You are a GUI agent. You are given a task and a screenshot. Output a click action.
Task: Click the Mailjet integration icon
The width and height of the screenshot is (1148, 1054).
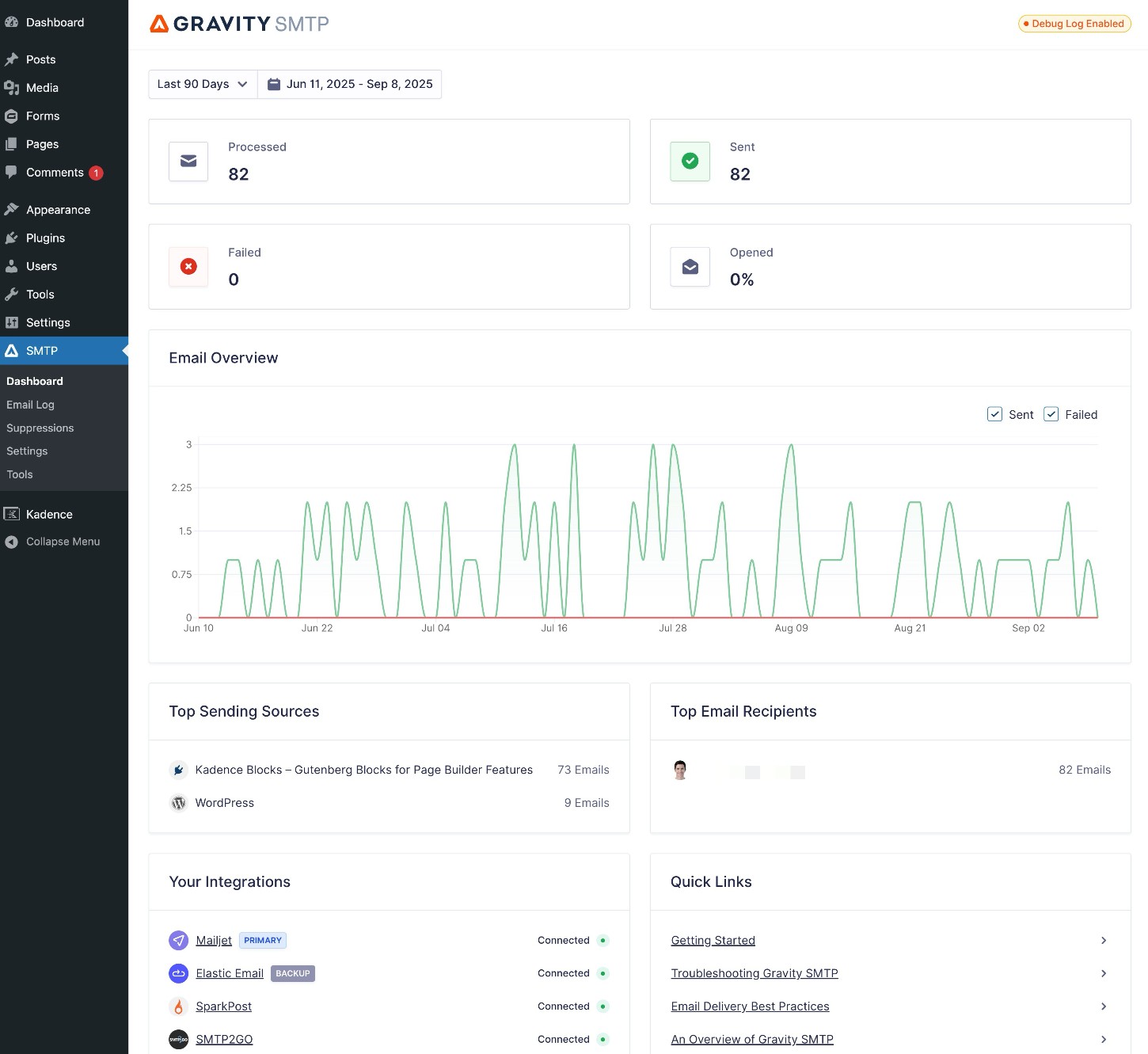[x=179, y=941]
